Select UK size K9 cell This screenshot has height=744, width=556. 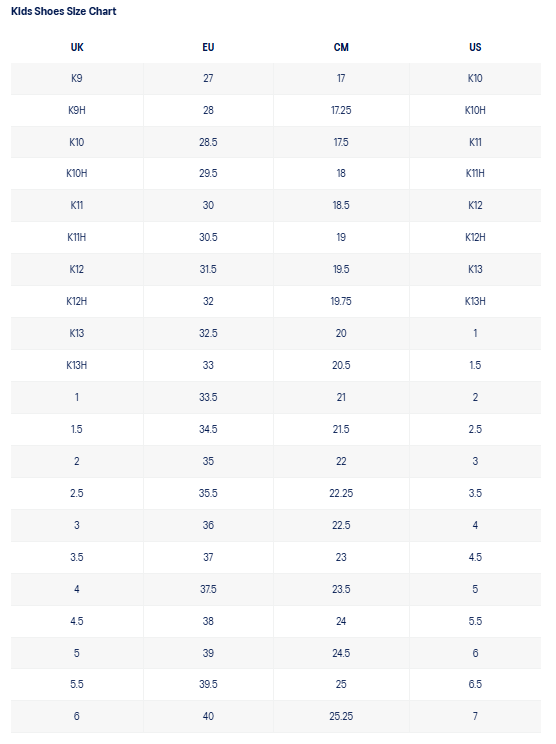77,78
